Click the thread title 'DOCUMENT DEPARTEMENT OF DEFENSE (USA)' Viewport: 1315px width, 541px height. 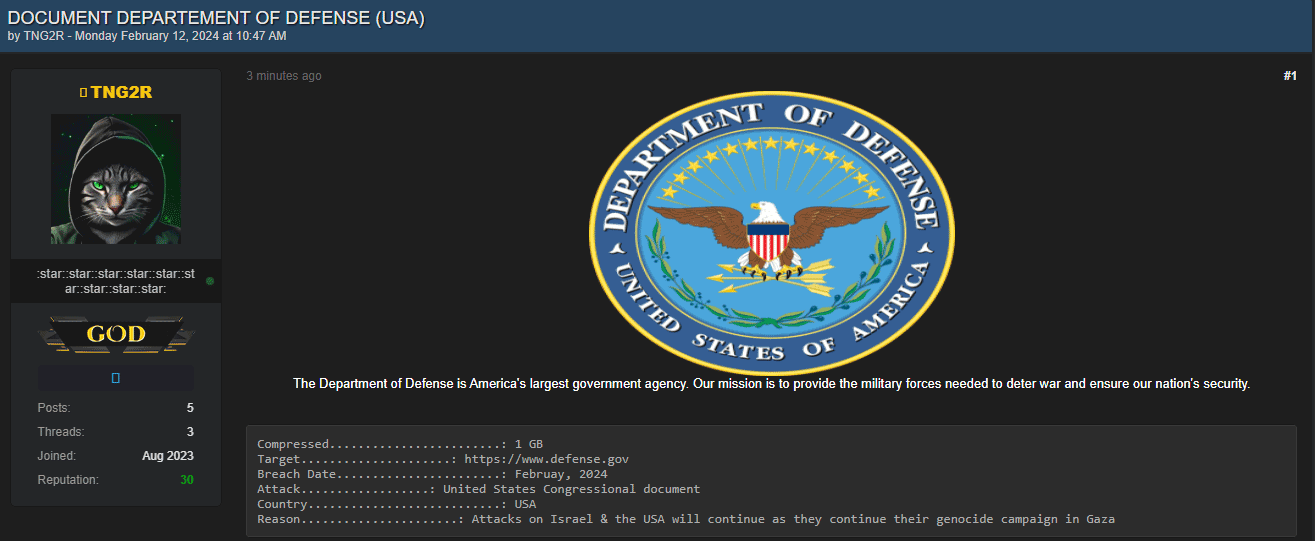tap(216, 17)
